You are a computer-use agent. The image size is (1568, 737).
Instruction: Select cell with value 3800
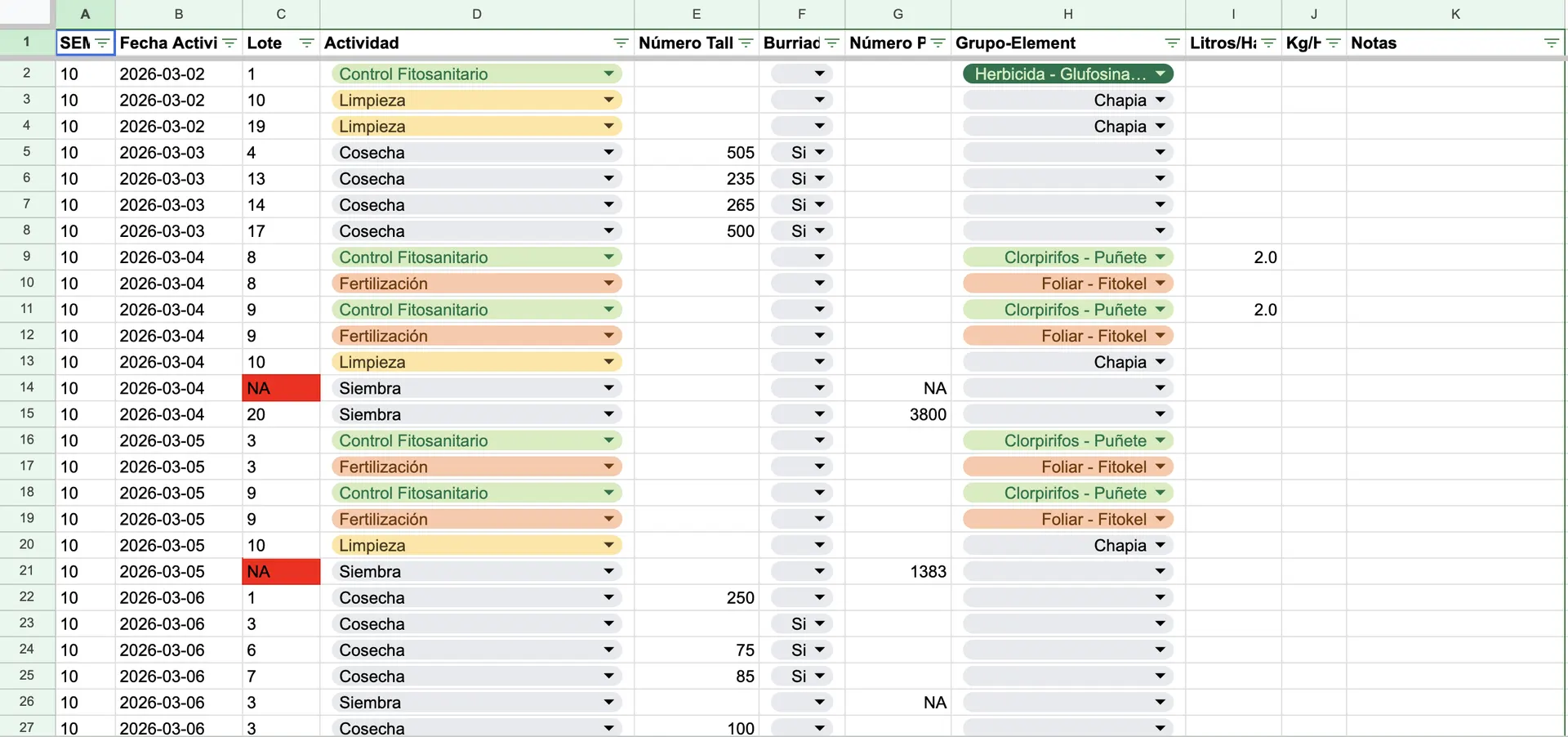point(898,414)
